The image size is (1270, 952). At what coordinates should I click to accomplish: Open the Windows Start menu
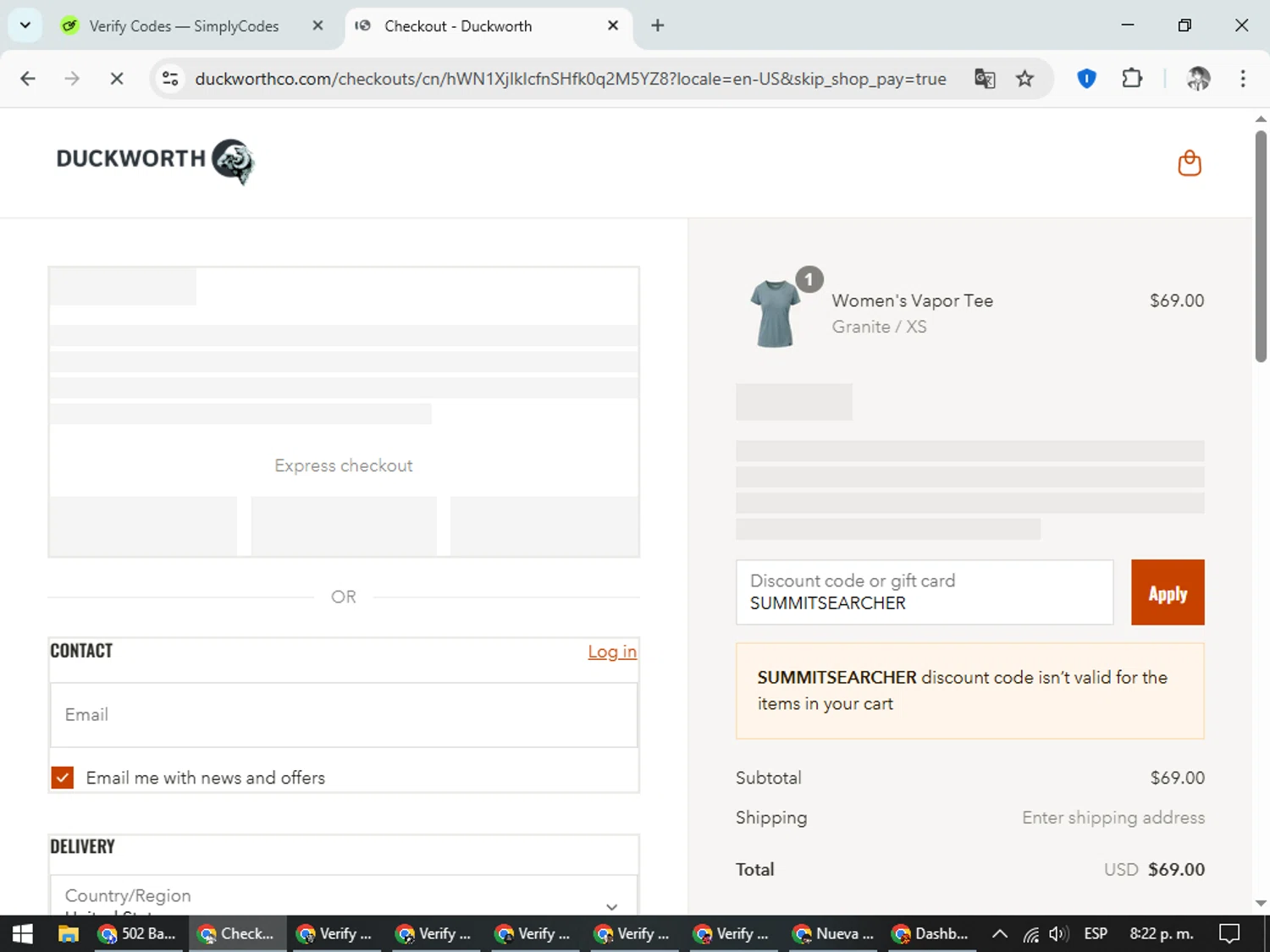pos(23,933)
